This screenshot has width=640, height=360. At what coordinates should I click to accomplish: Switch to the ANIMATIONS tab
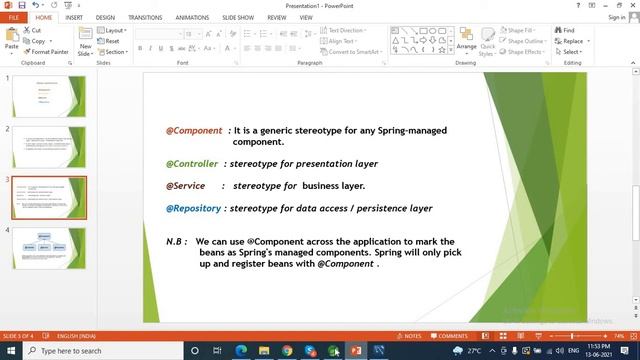[x=192, y=18]
